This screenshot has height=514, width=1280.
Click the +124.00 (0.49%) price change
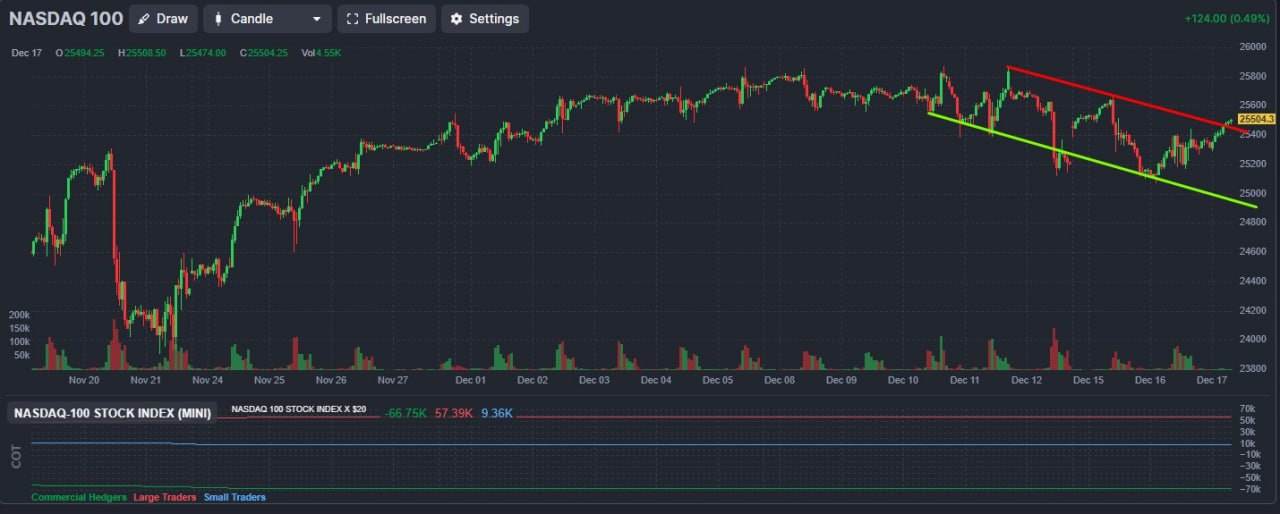click(1228, 19)
